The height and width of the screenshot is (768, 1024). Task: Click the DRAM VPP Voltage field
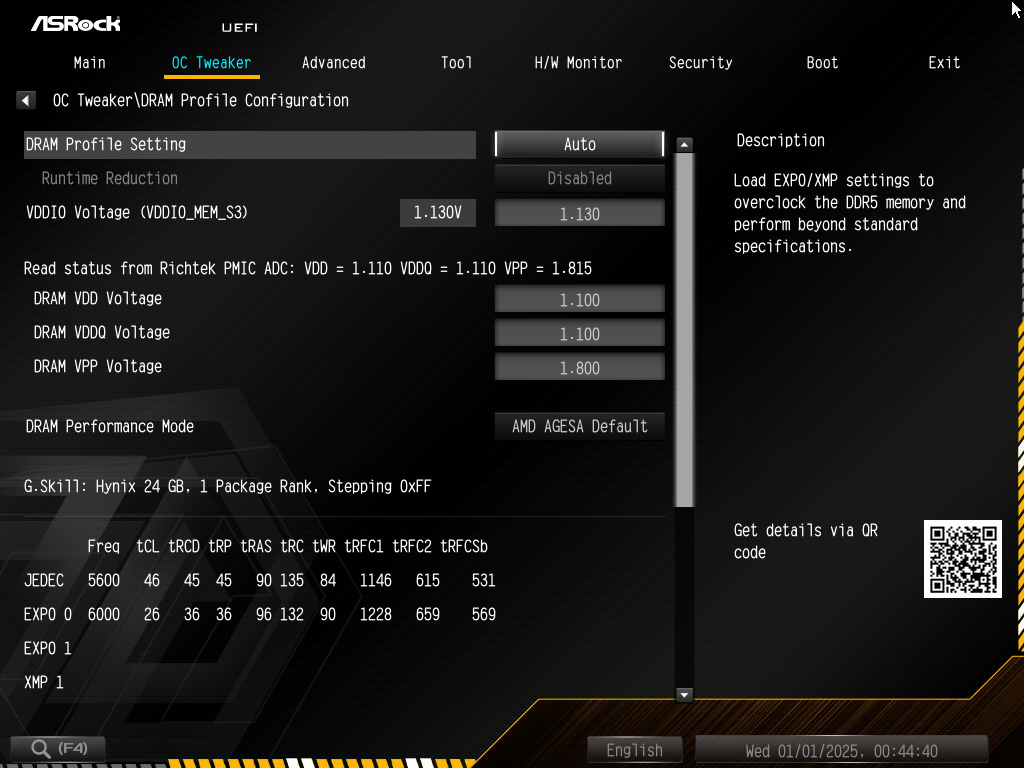(x=579, y=367)
